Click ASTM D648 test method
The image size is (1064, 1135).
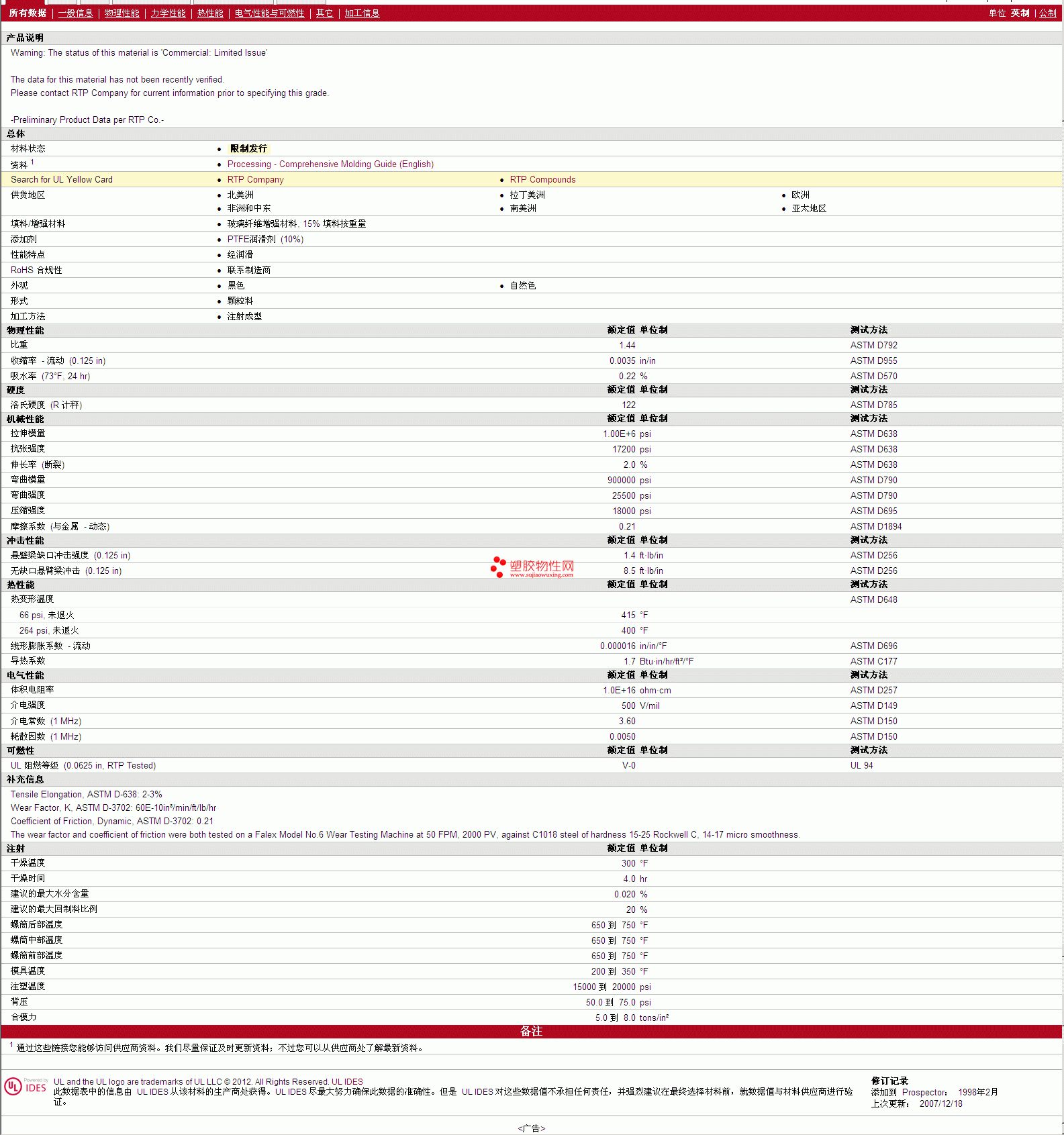click(873, 599)
